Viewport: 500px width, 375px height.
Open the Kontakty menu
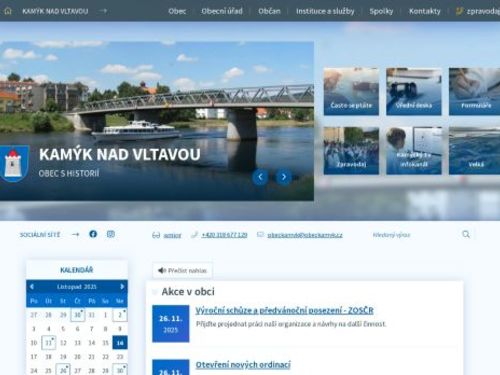click(x=425, y=11)
